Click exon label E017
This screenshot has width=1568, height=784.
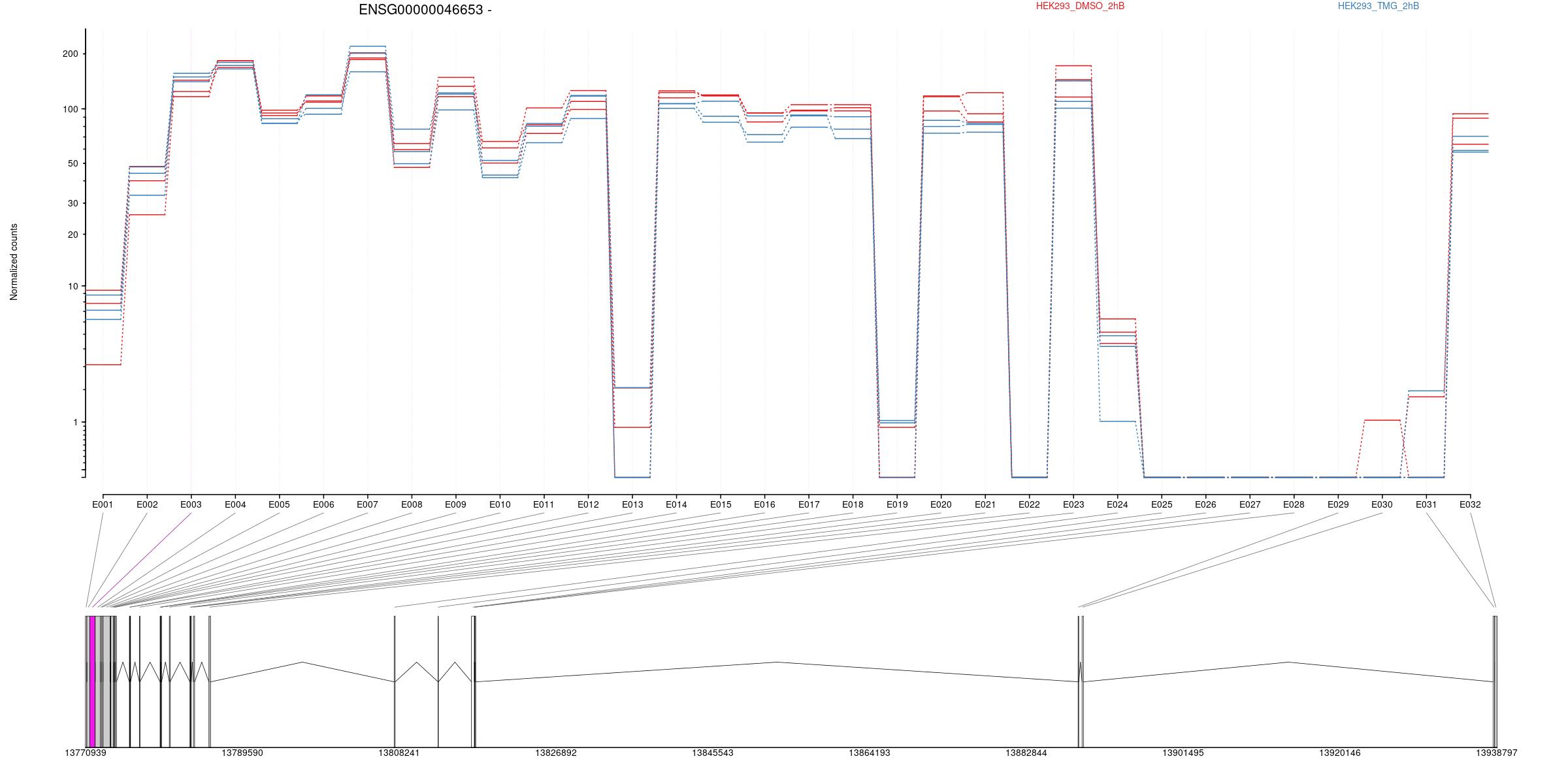point(809,504)
